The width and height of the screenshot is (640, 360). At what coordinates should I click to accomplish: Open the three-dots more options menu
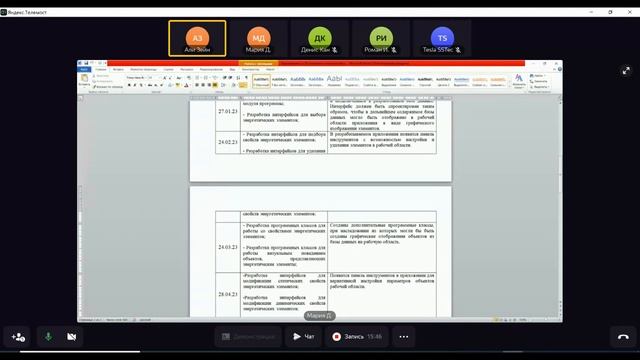click(x=404, y=337)
